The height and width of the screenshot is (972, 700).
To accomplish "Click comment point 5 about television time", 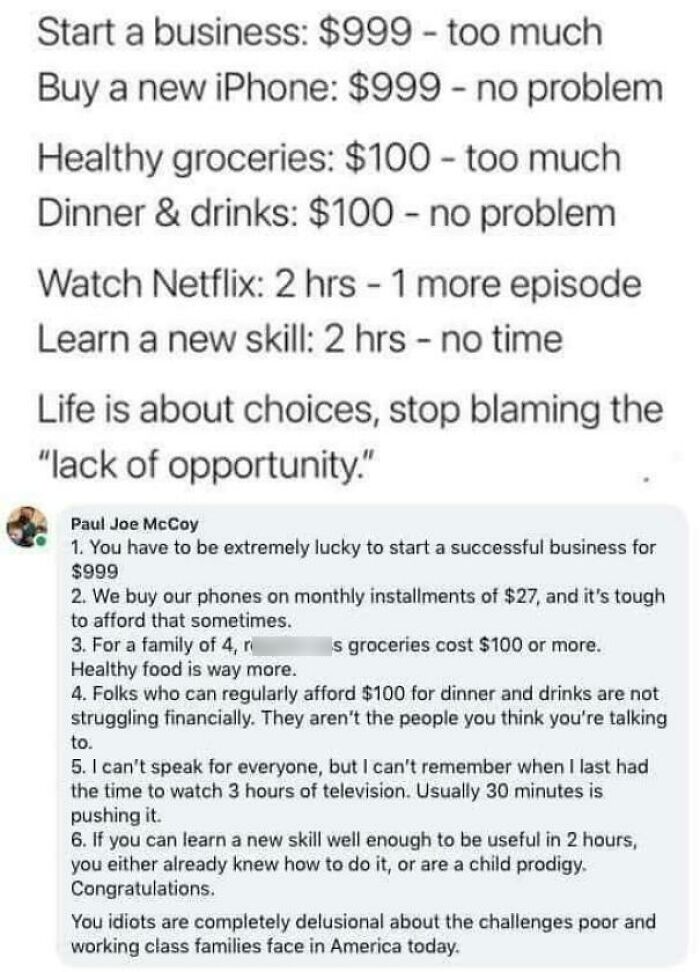I will coord(360,791).
